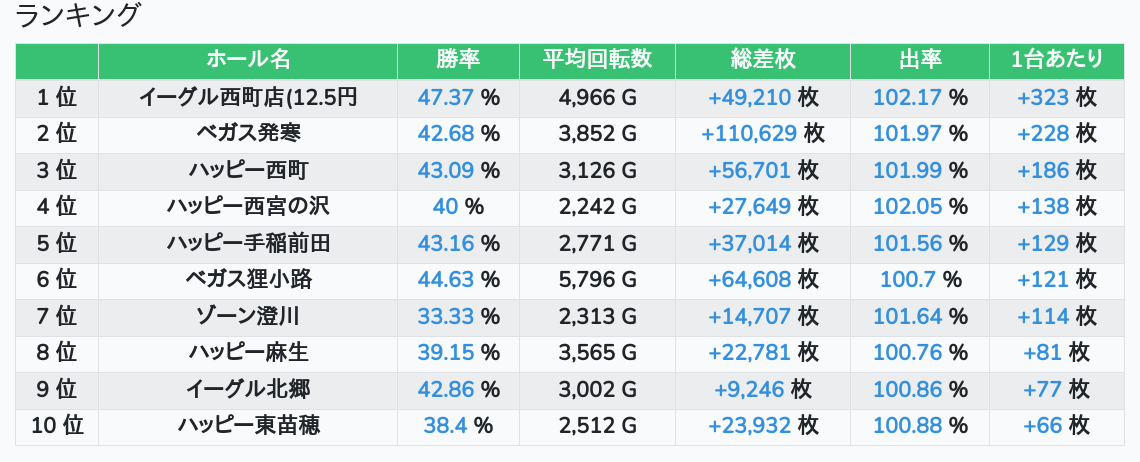Open hall イーグル西町店(12.5円
This screenshot has width=1140, height=462.
[248, 97]
